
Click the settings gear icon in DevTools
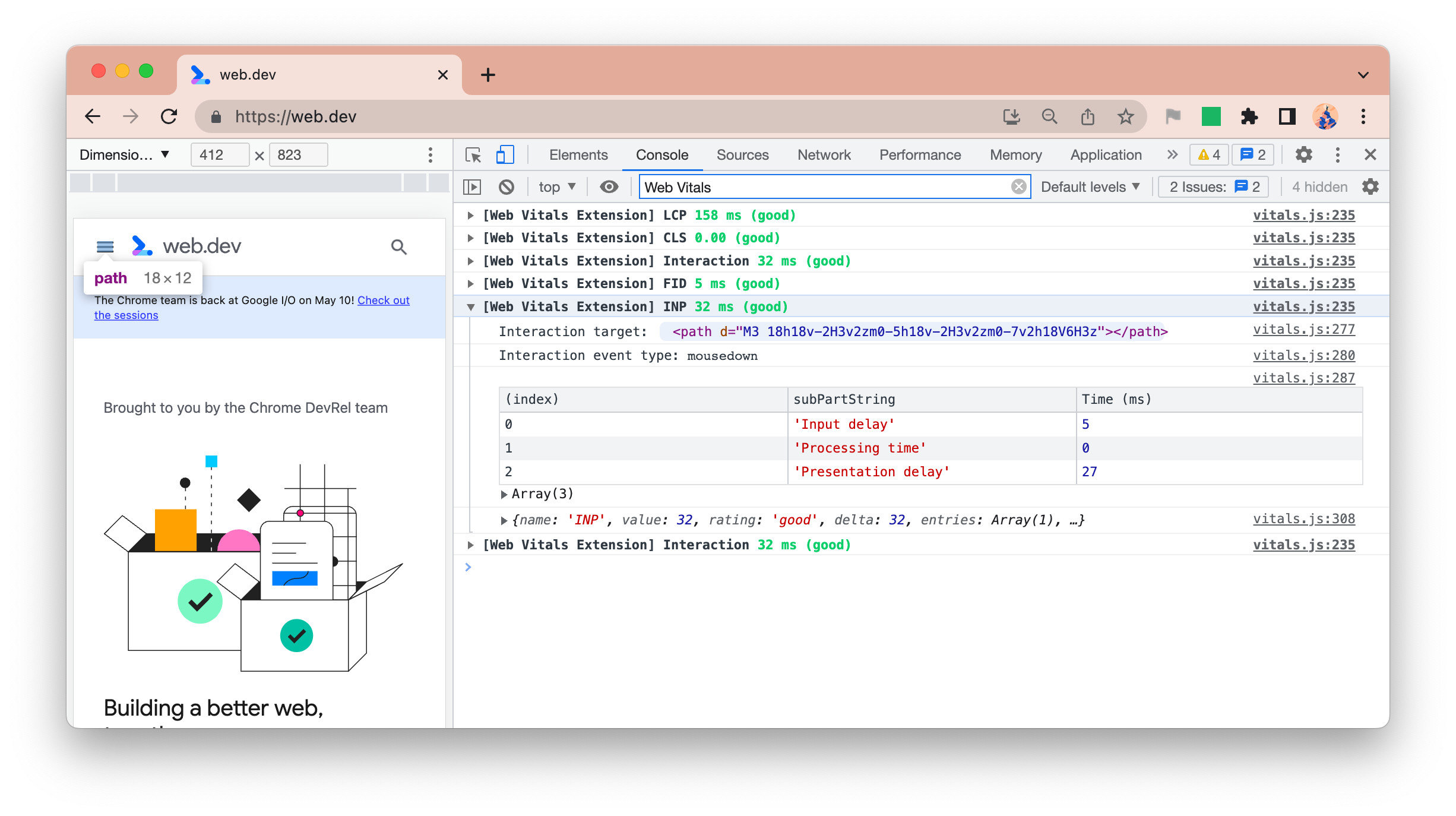[1303, 154]
